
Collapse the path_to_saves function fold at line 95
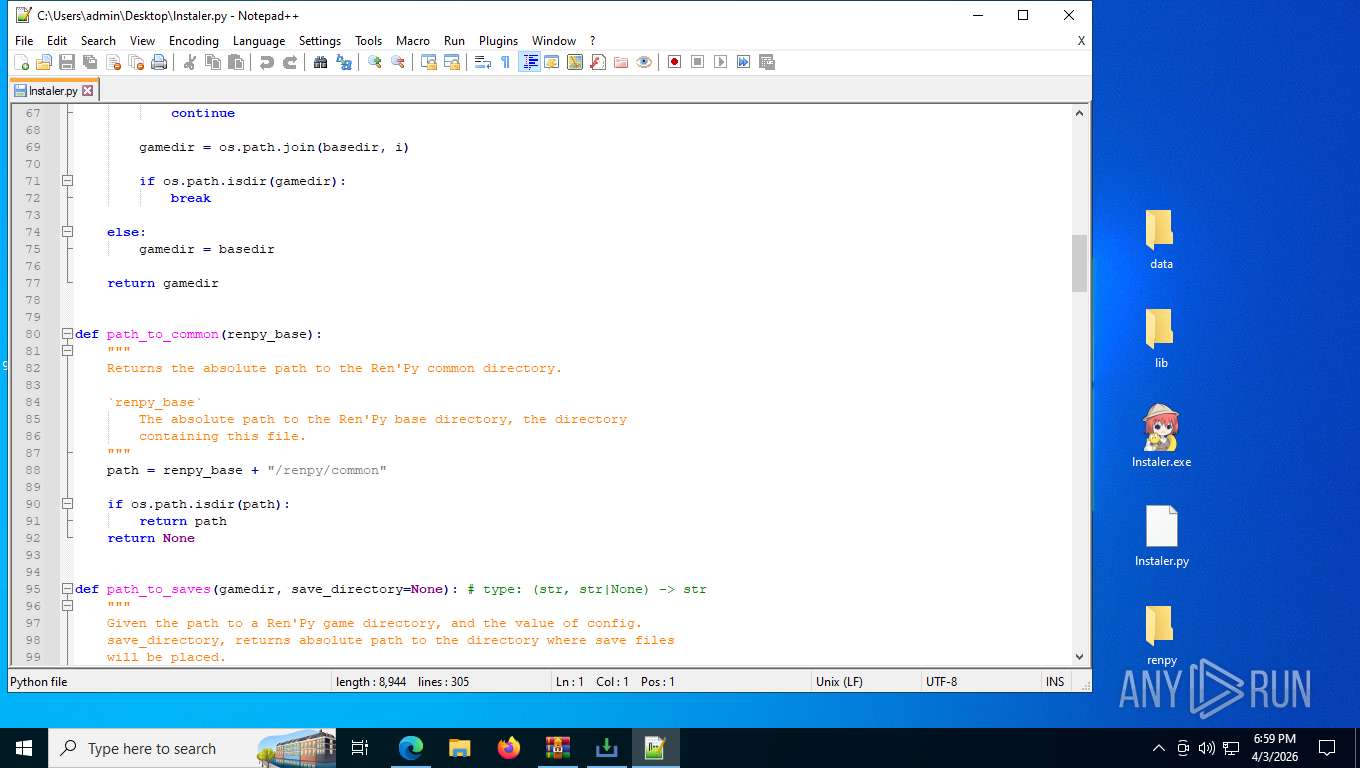[x=67, y=589]
